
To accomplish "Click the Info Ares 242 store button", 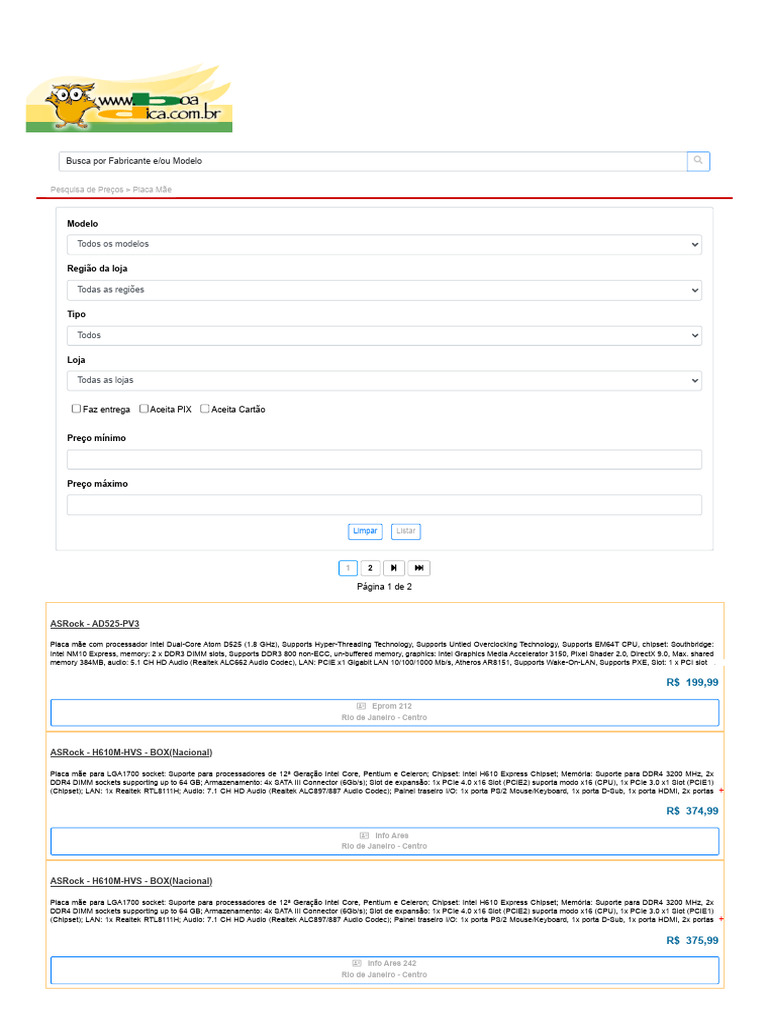I will click(385, 970).
